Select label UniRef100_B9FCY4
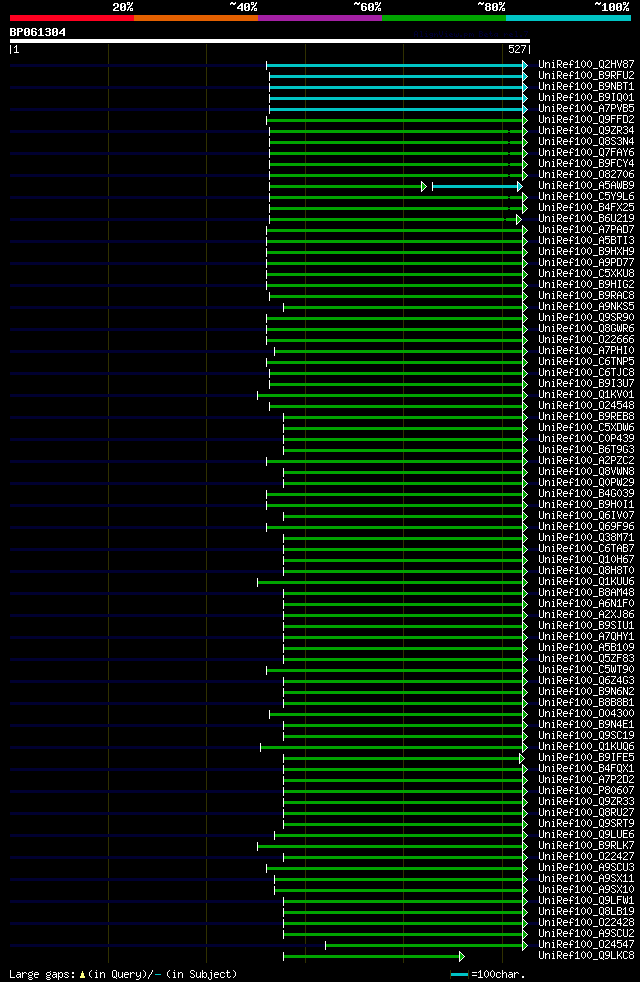This screenshot has width=640, height=982. click(x=586, y=163)
